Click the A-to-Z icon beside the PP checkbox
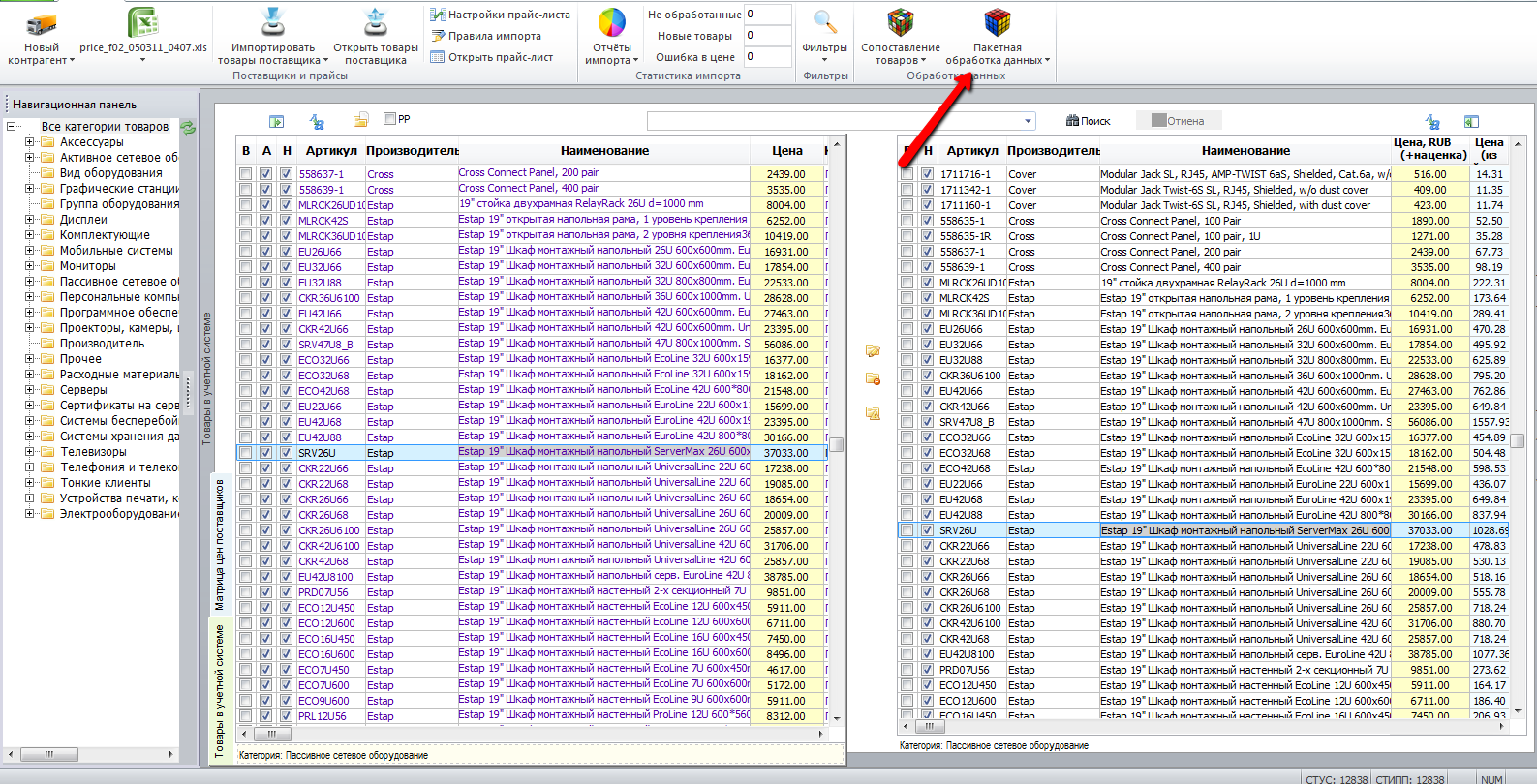 pyautogui.click(x=317, y=121)
